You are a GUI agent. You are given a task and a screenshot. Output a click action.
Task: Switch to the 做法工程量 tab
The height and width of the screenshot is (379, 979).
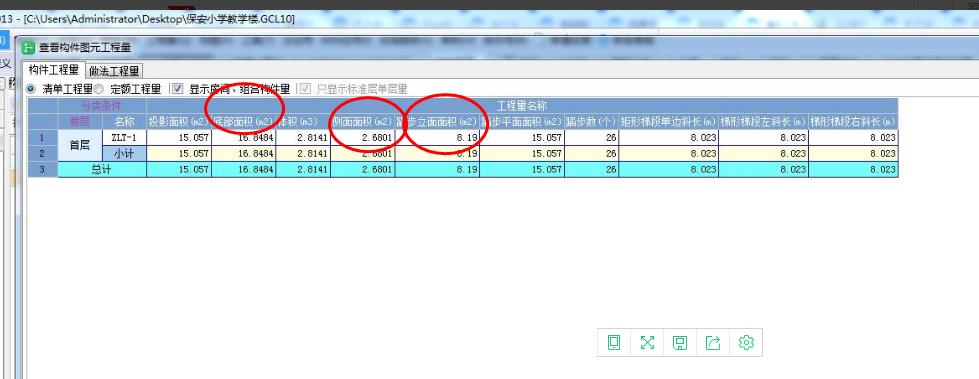pos(114,71)
